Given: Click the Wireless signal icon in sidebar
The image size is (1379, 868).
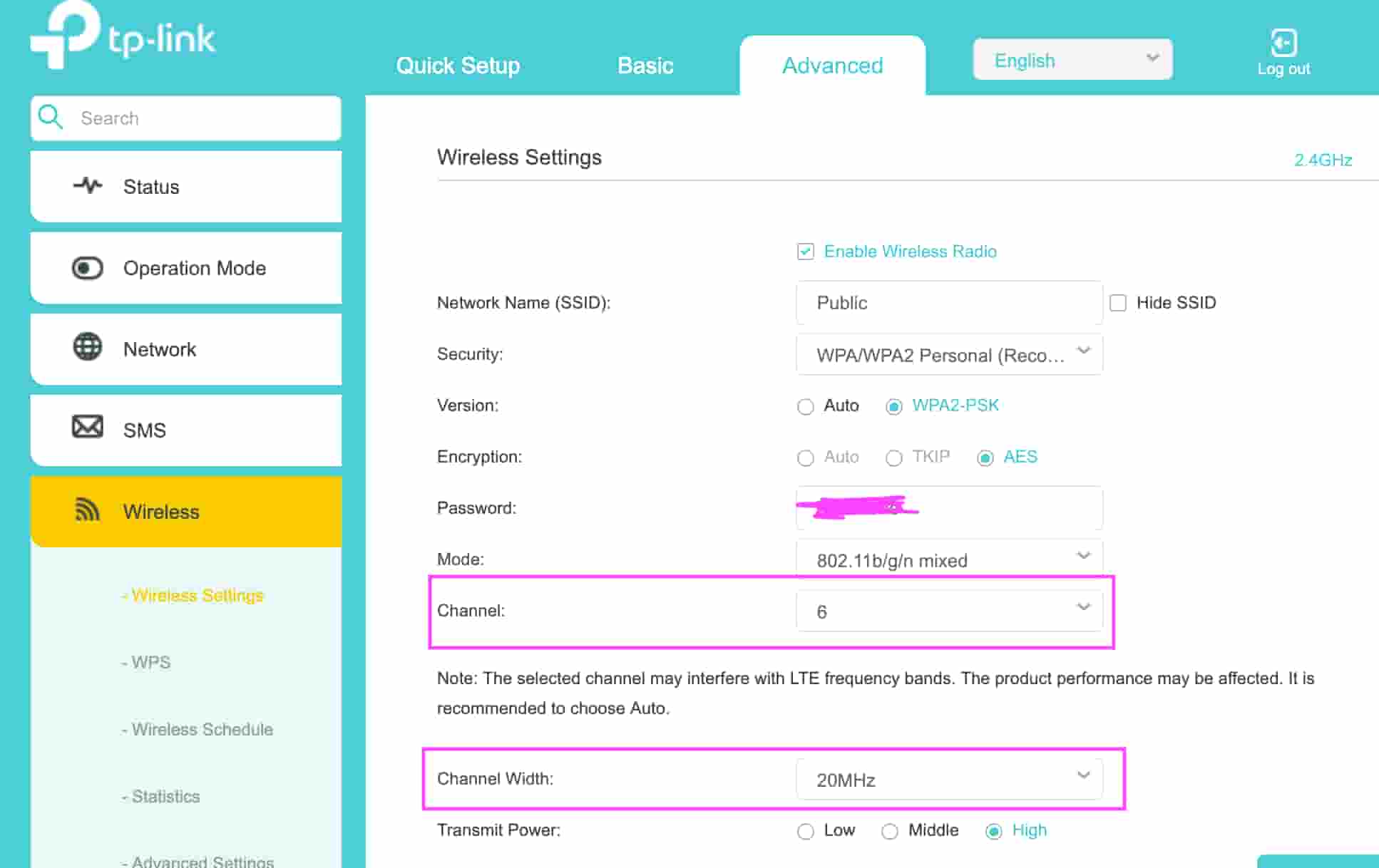Looking at the screenshot, I should tap(88, 510).
